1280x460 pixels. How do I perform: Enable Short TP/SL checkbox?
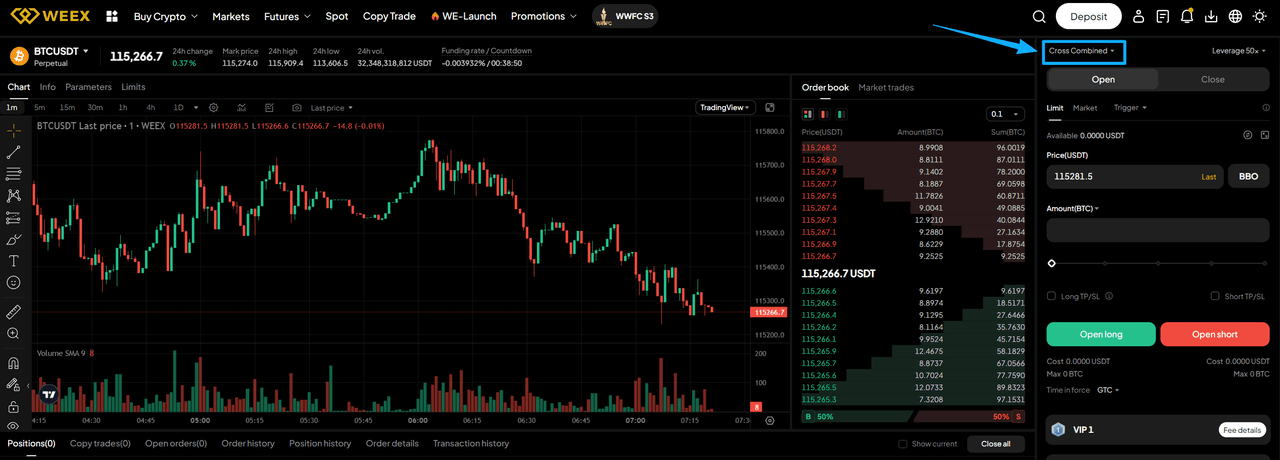click(1215, 296)
